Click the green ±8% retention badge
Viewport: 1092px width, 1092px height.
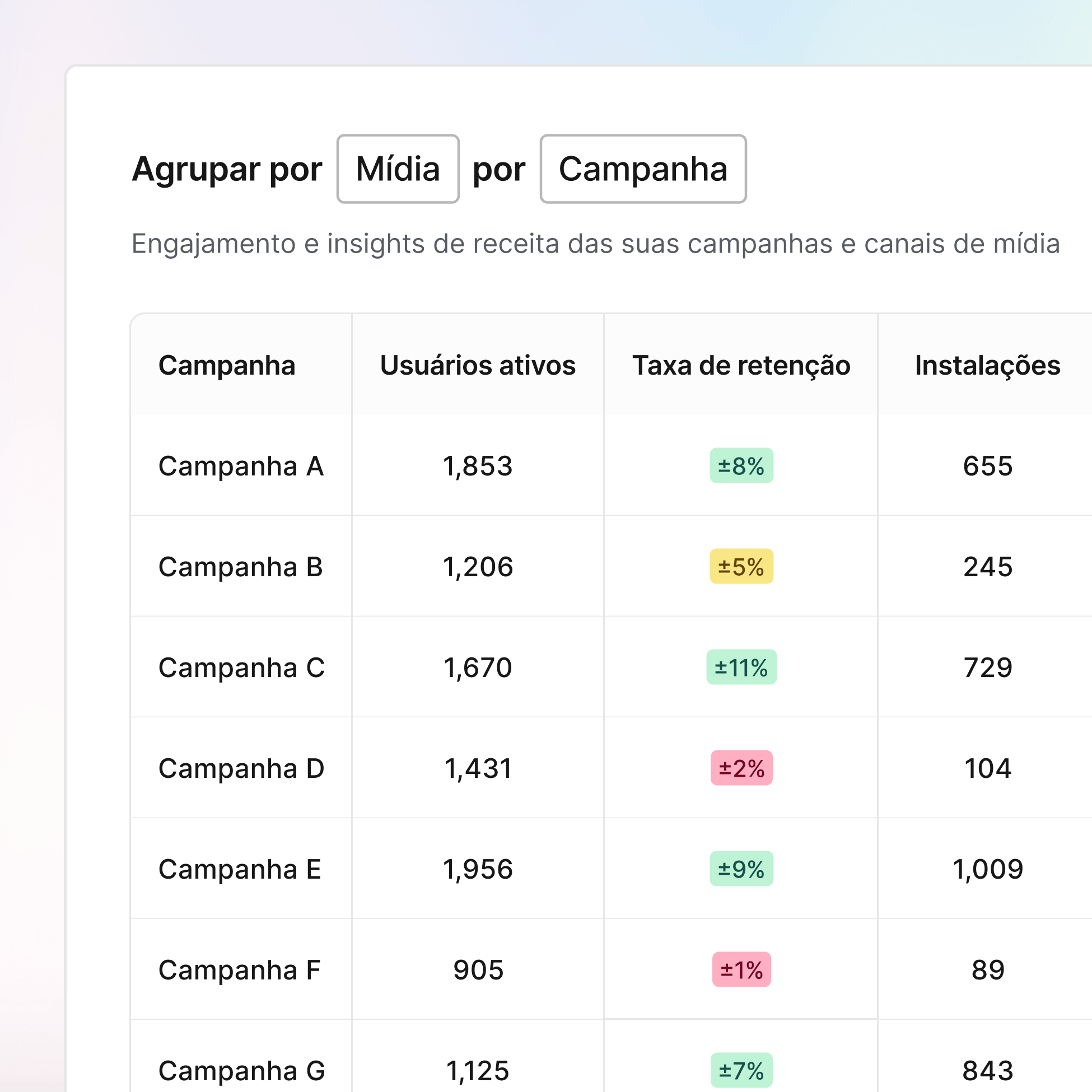[x=741, y=466]
